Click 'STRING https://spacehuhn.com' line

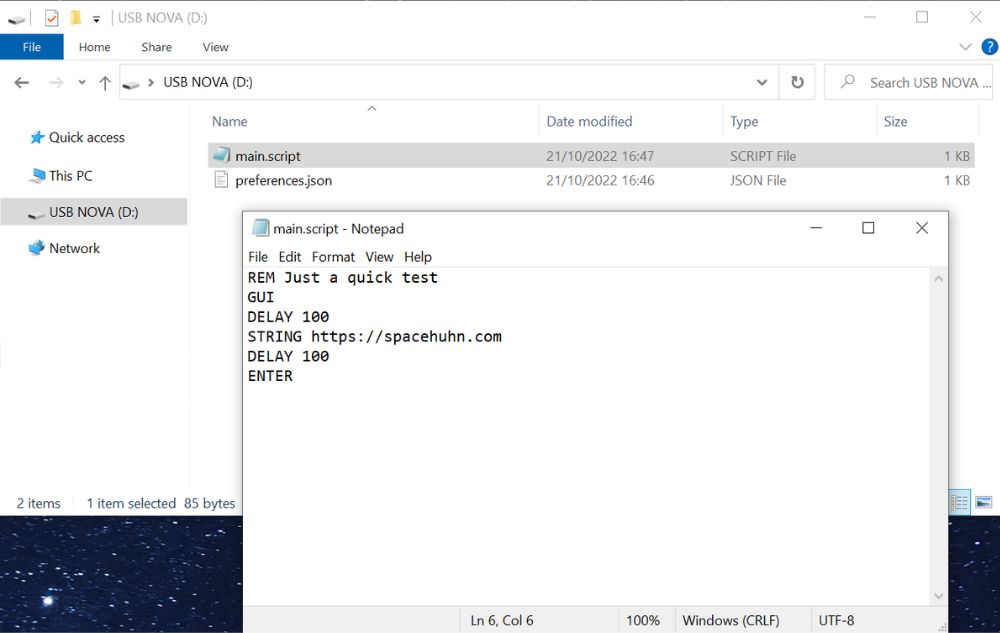pyautogui.click(x=374, y=337)
